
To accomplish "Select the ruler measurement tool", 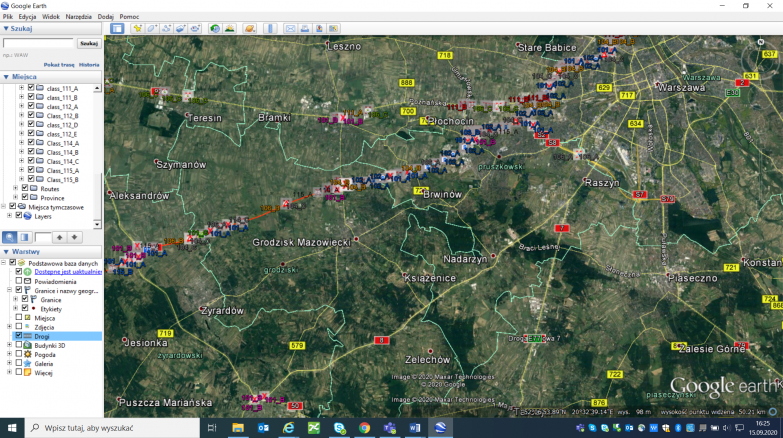I will pos(270,28).
